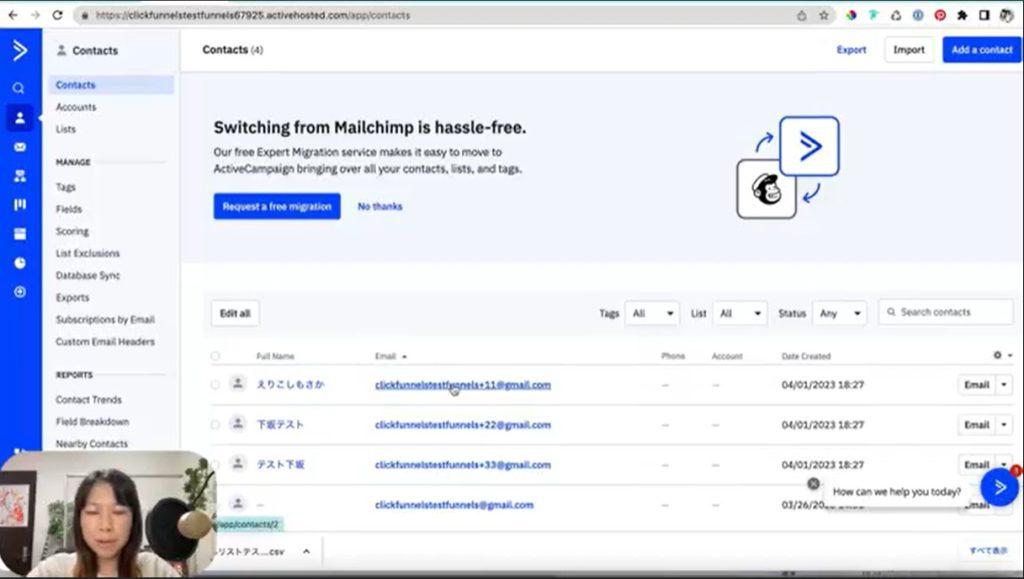Open Deals pipeline icon in sidebar
Viewport: 1024px width, 579px height.
(x=19, y=205)
